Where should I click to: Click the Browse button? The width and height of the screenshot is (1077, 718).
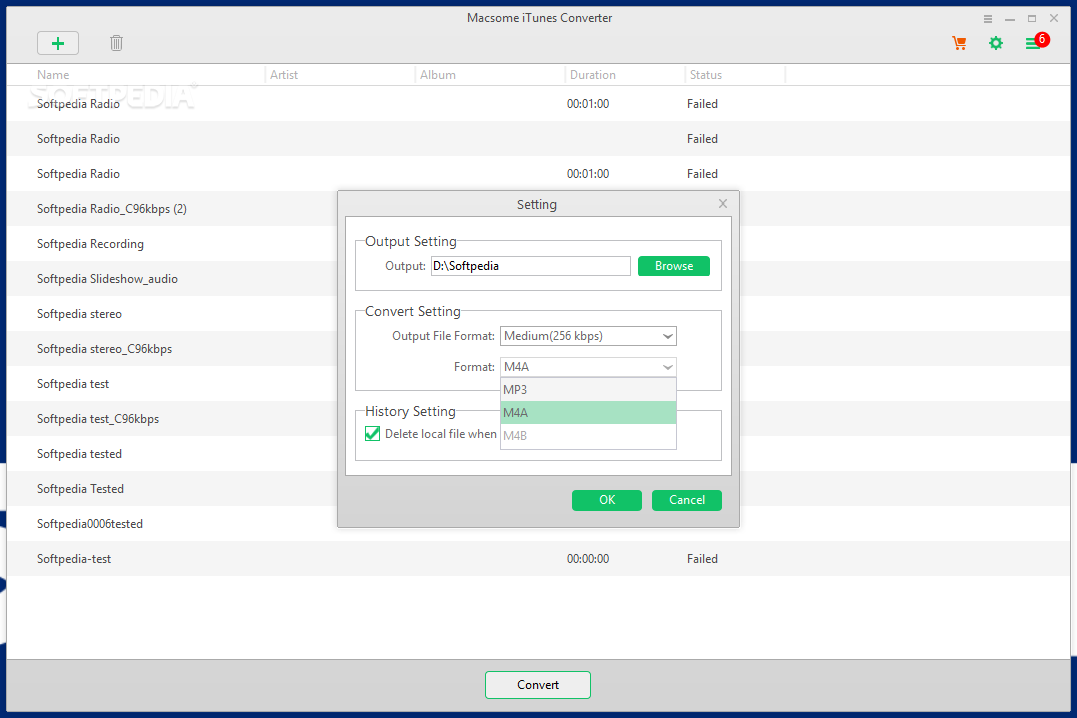673,266
